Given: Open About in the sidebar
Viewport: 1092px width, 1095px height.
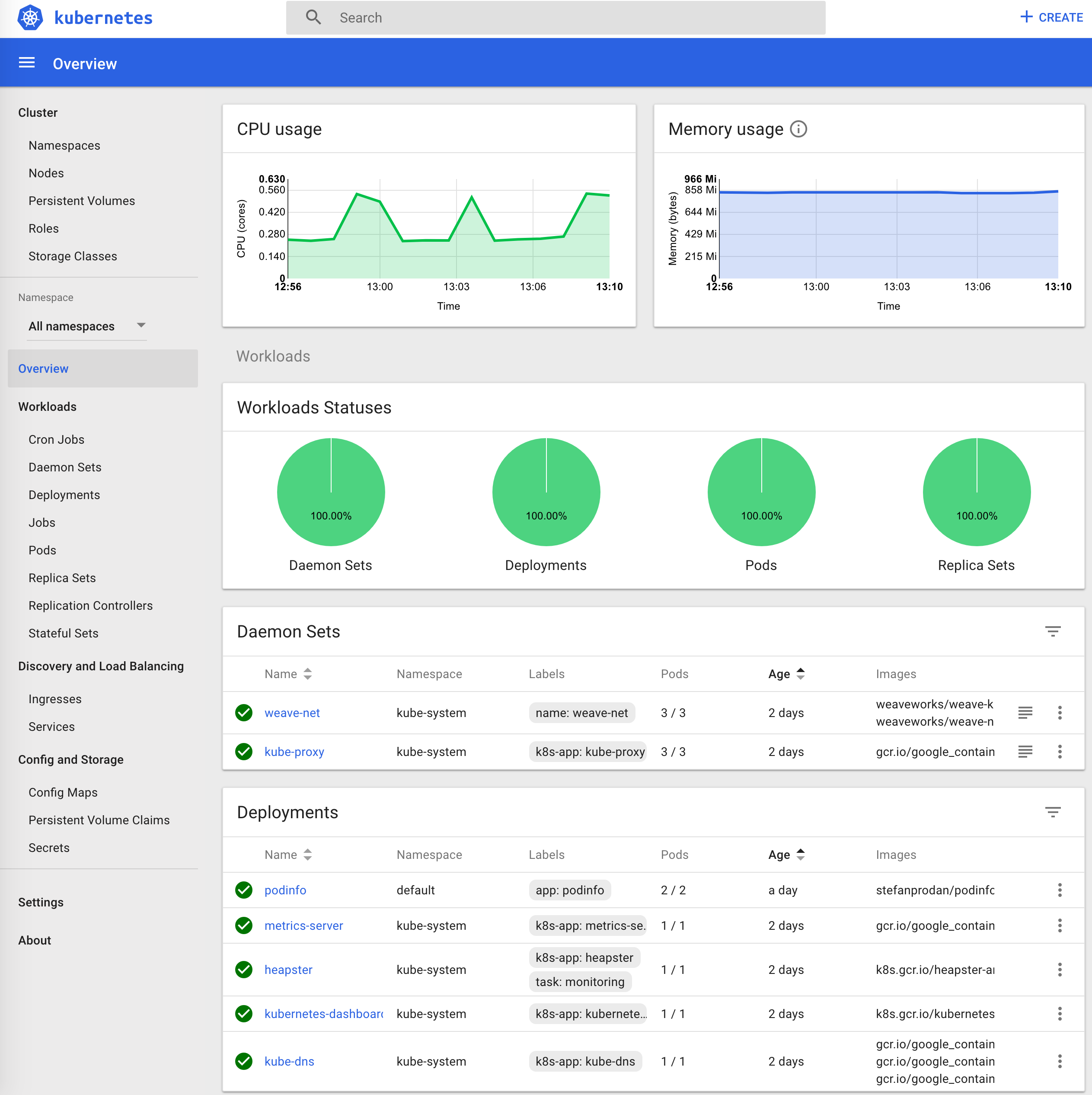Looking at the screenshot, I should tap(35, 940).
